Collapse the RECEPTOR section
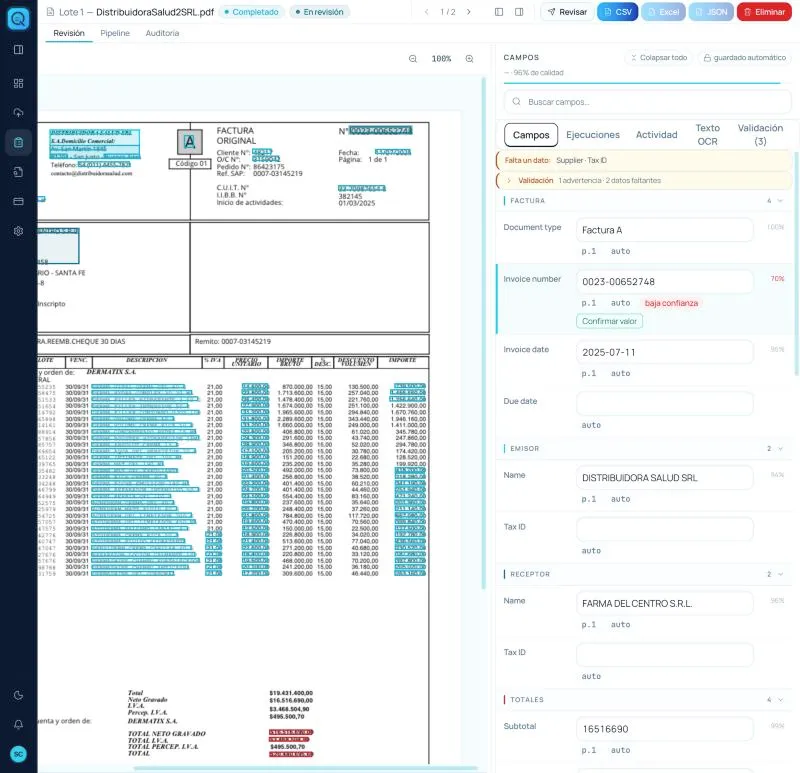Image resolution: width=800 pixels, height=773 pixels. point(780,574)
